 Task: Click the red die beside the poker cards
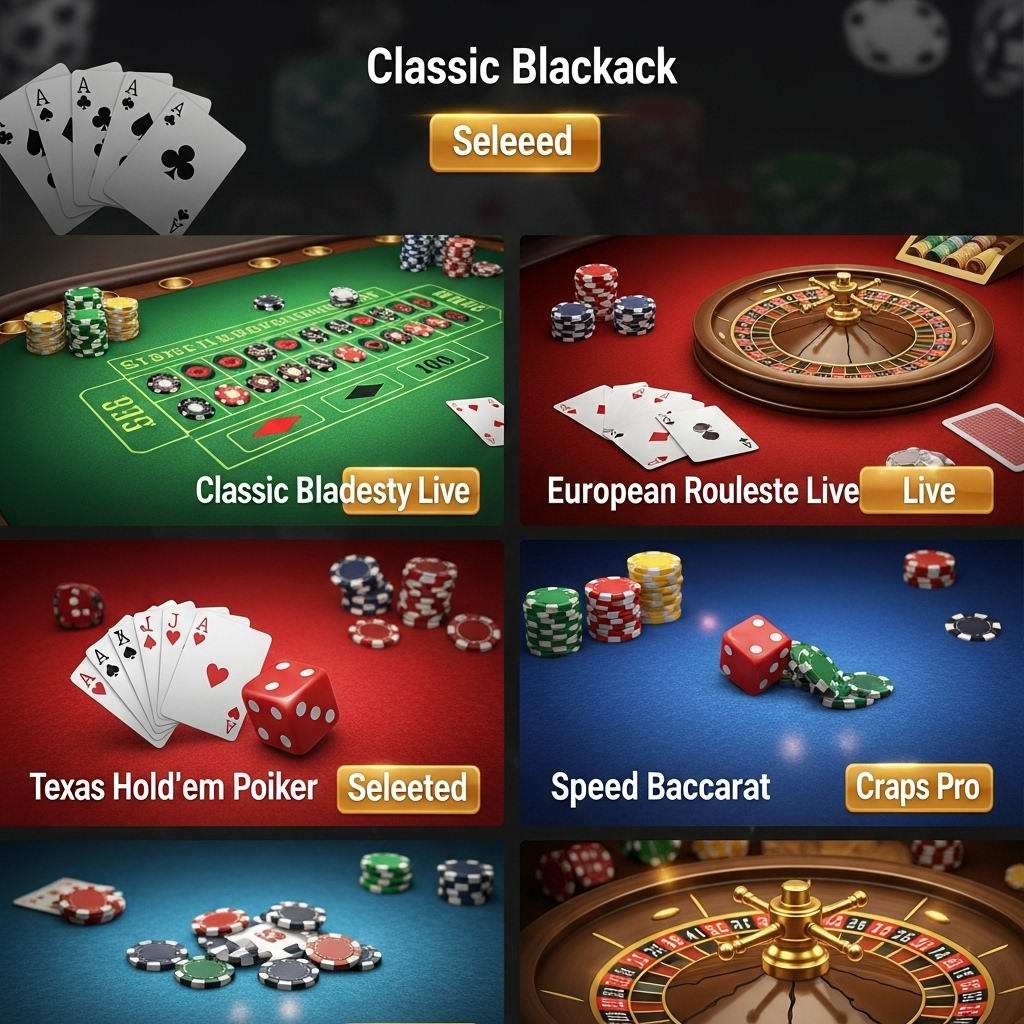pos(291,707)
